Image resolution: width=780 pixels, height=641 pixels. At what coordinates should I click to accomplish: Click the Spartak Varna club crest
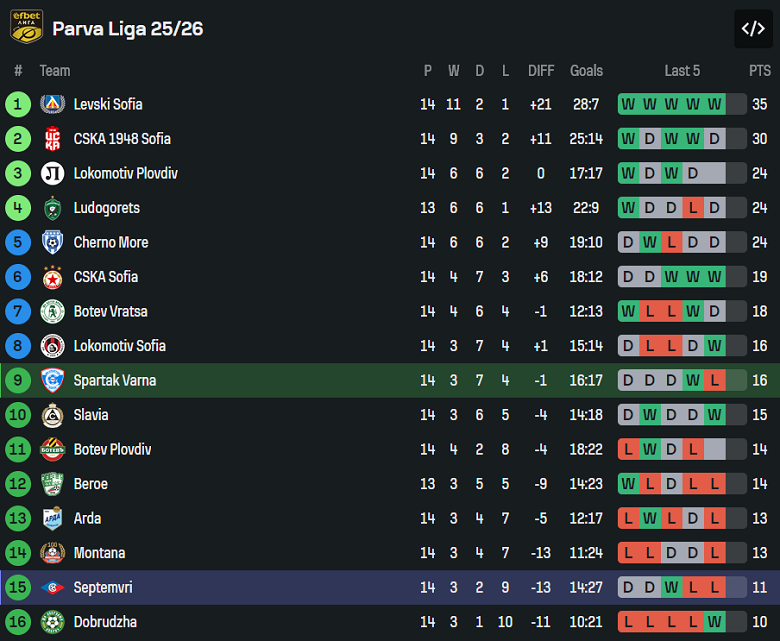point(52,381)
